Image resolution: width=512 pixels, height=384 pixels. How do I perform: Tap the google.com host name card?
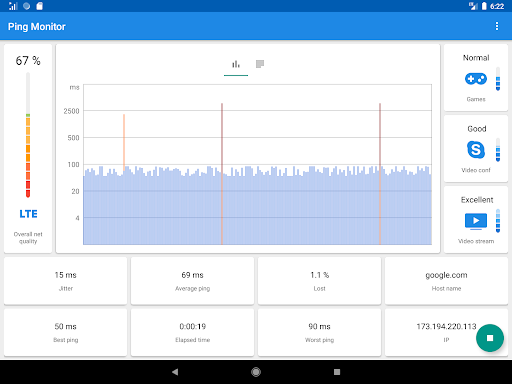coord(446,281)
